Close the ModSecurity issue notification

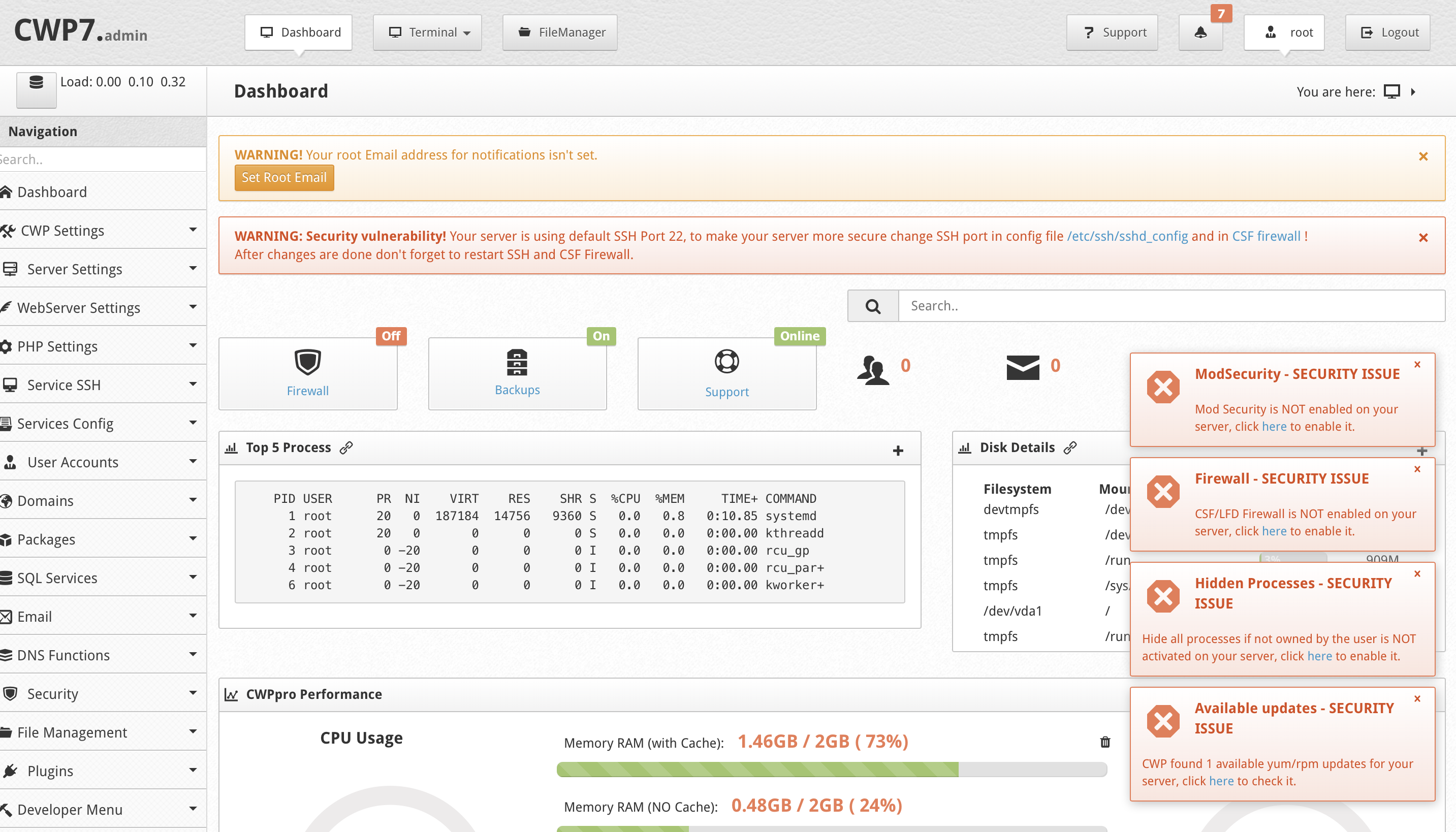tap(1417, 365)
